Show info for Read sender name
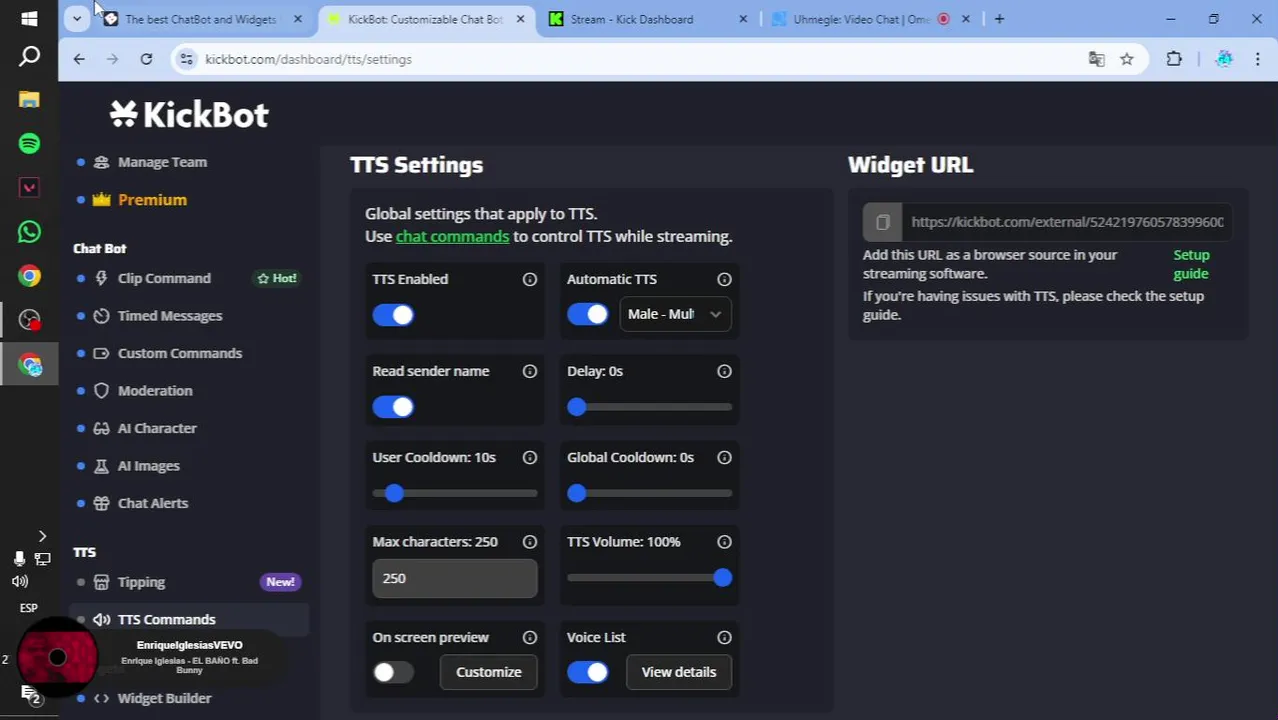Viewport: 1278px width, 720px height. pos(530,371)
